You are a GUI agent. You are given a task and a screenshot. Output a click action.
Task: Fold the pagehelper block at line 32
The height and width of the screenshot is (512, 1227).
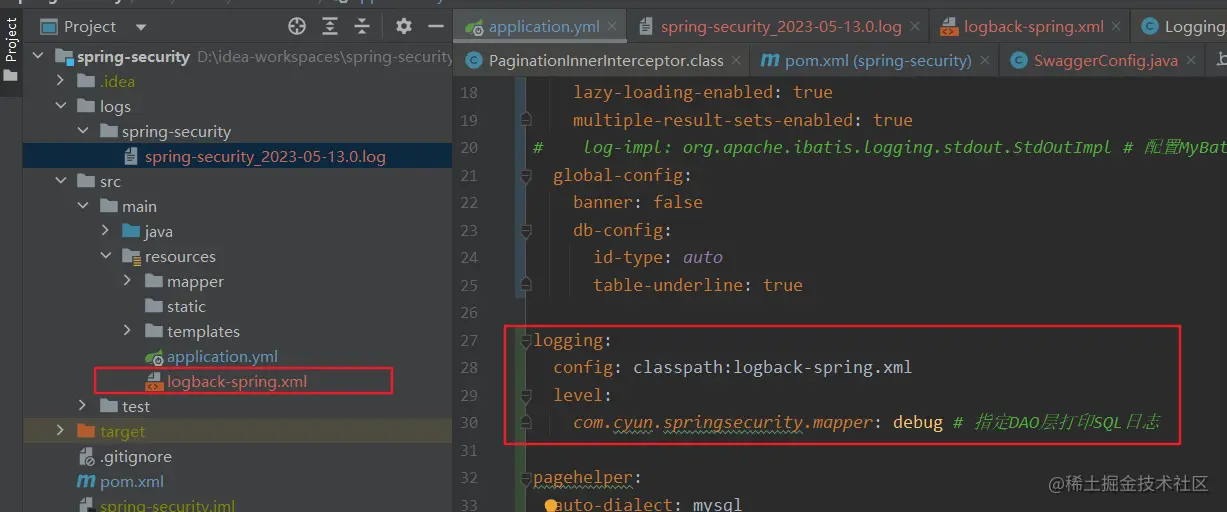pyautogui.click(x=526, y=478)
